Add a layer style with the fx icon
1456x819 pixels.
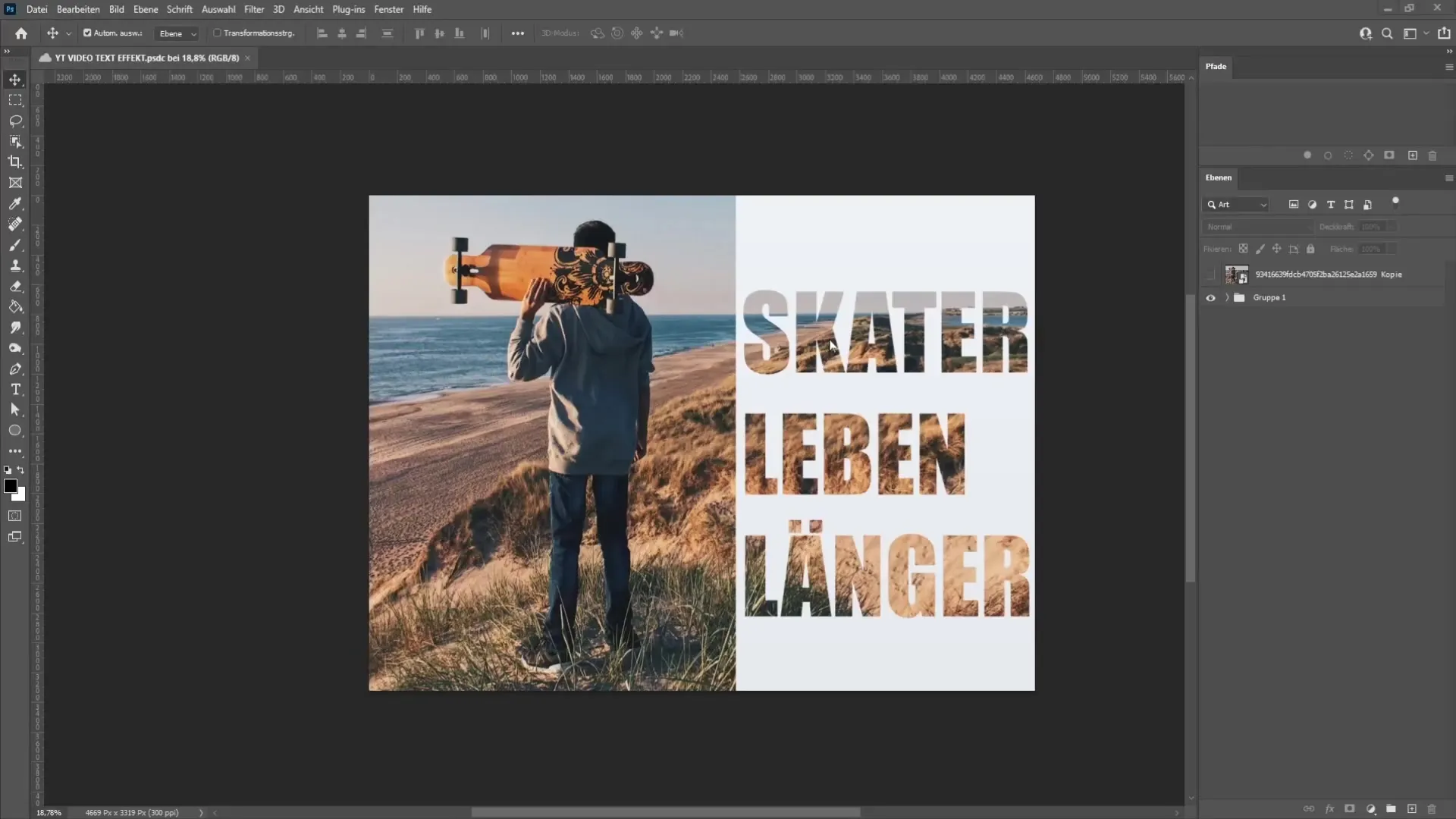coord(1329,809)
